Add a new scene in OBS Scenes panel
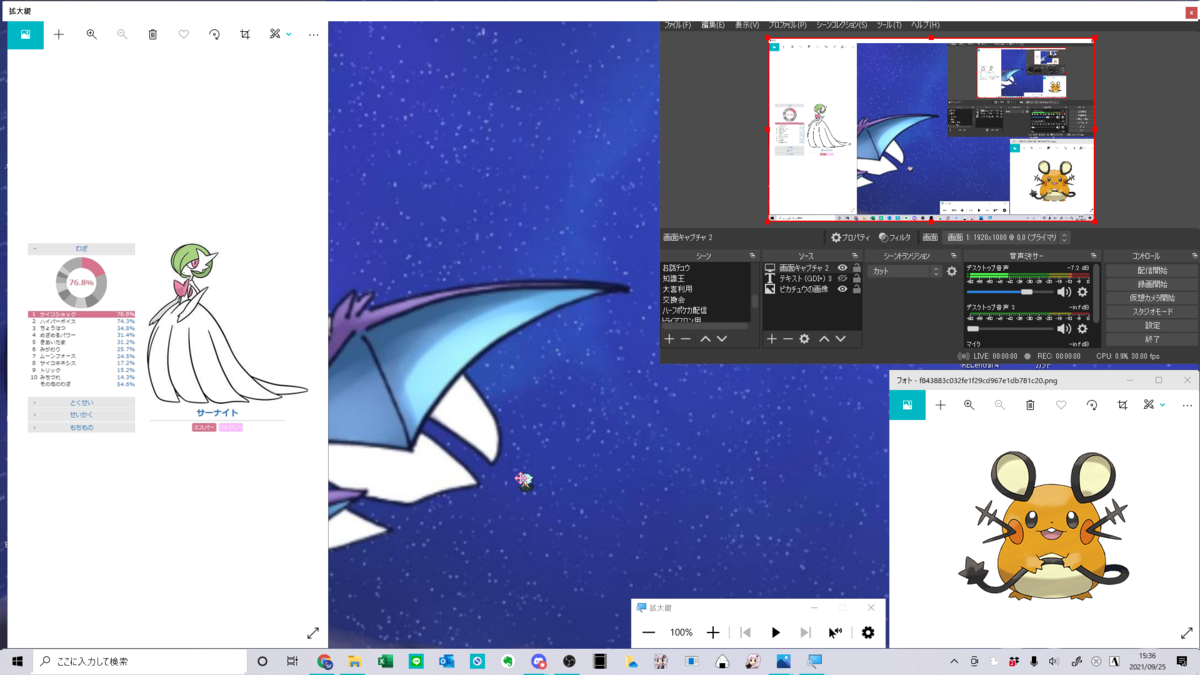1200x675 pixels. [670, 339]
